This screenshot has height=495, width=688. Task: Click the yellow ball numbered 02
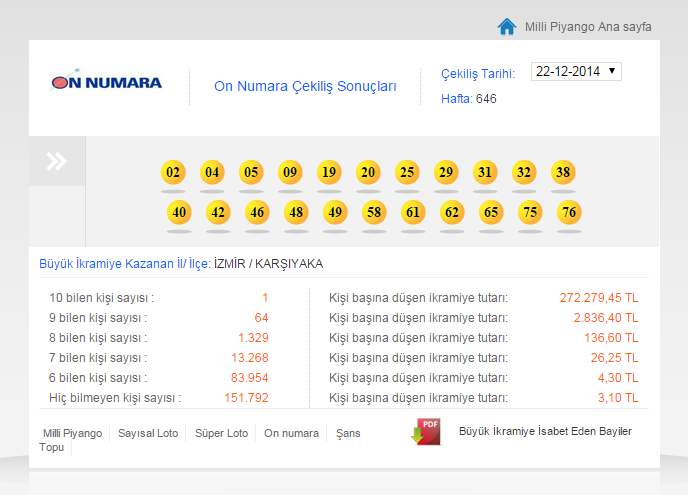click(173, 172)
